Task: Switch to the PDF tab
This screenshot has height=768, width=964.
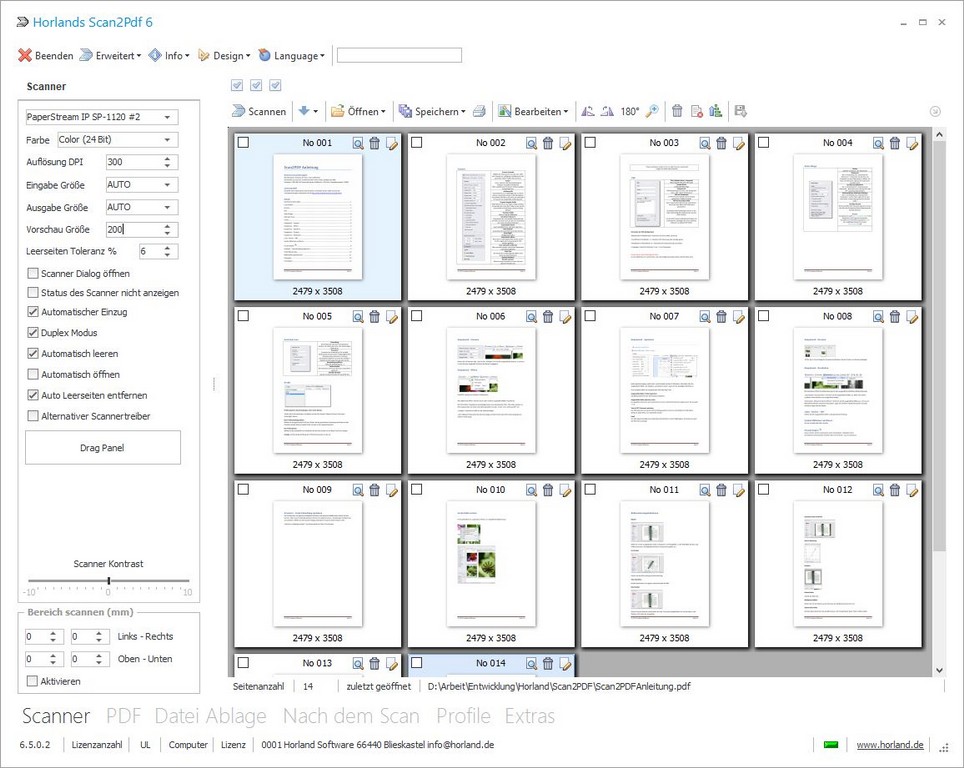Action: (123, 716)
